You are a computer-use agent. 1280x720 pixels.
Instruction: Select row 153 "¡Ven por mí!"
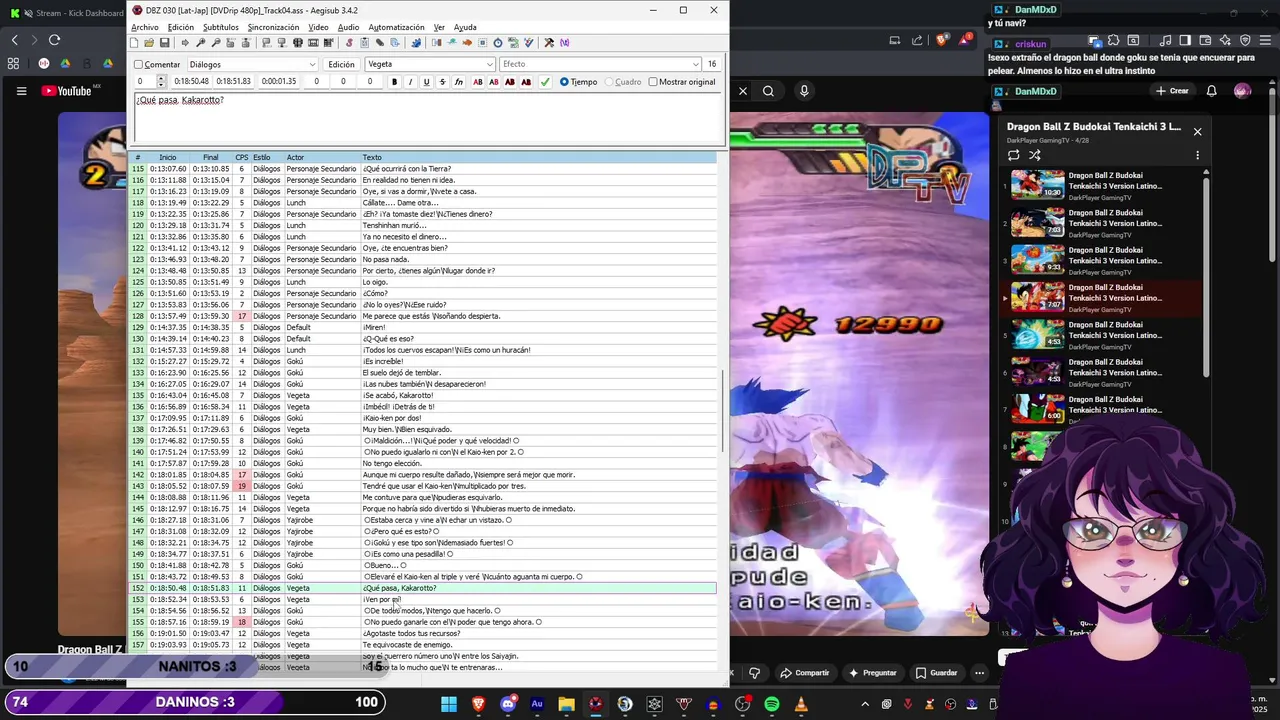424,599
